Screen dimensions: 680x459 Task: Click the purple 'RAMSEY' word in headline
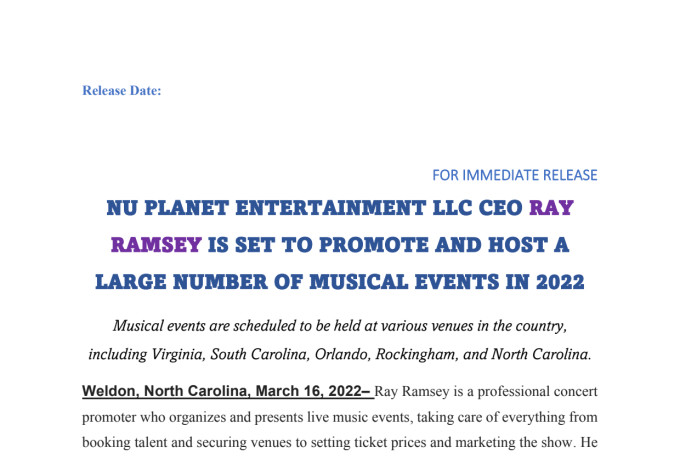coord(156,245)
